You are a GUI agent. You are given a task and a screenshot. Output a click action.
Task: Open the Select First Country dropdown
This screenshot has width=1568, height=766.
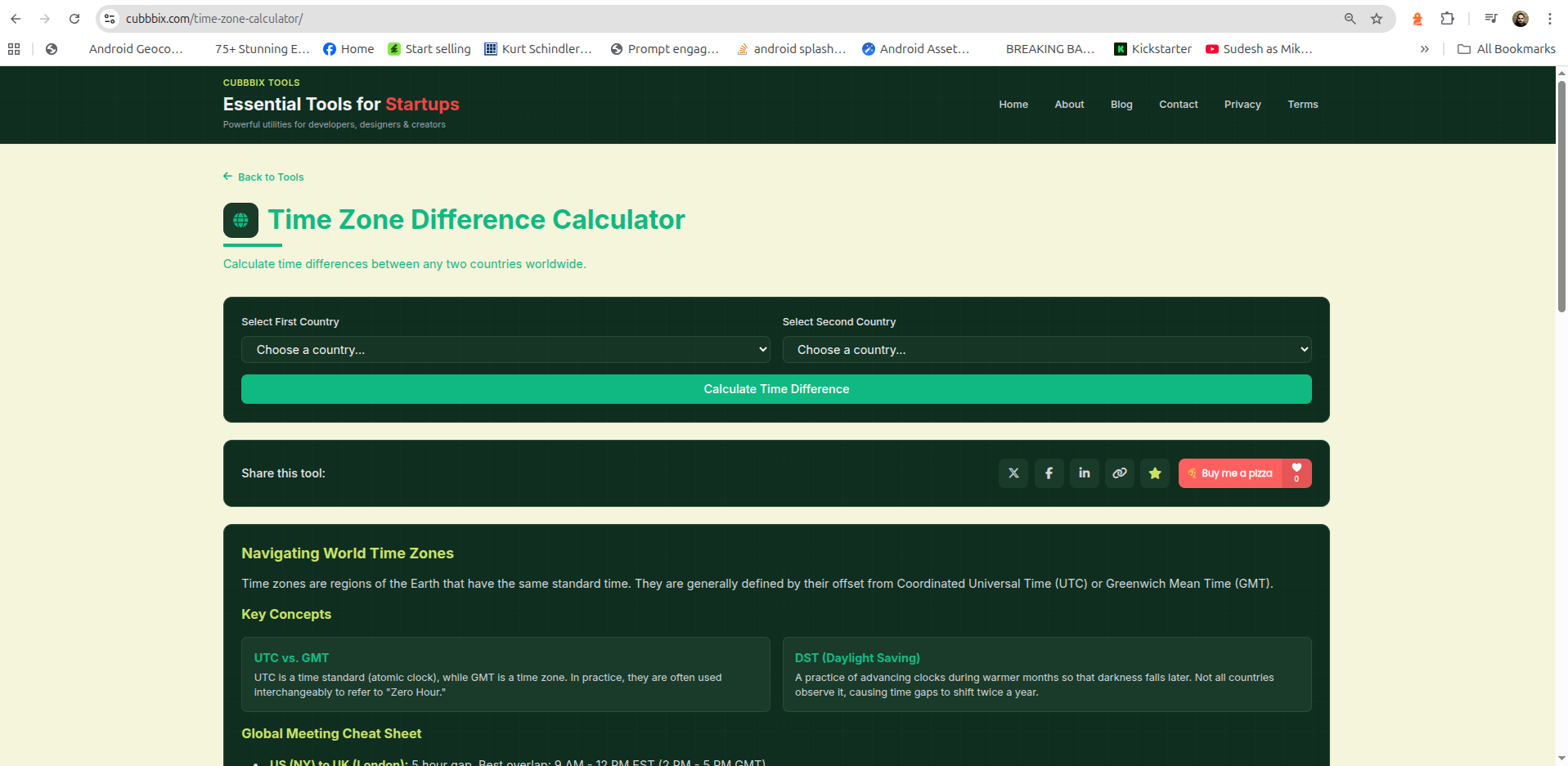(x=505, y=349)
